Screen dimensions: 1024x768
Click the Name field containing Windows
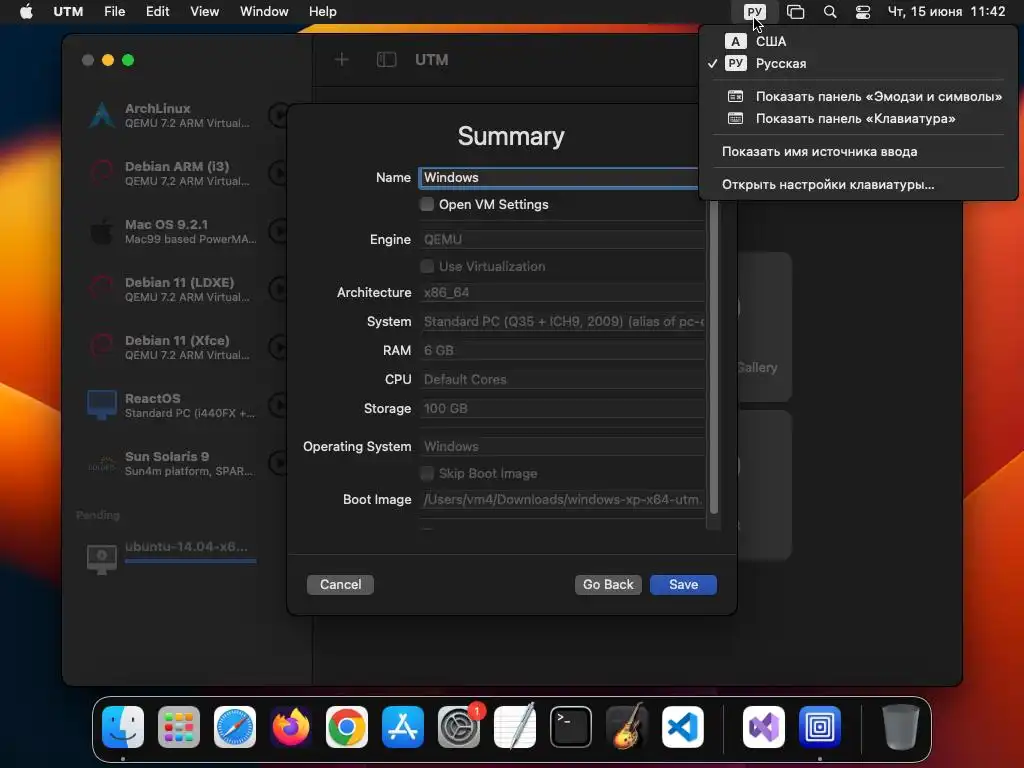point(560,178)
